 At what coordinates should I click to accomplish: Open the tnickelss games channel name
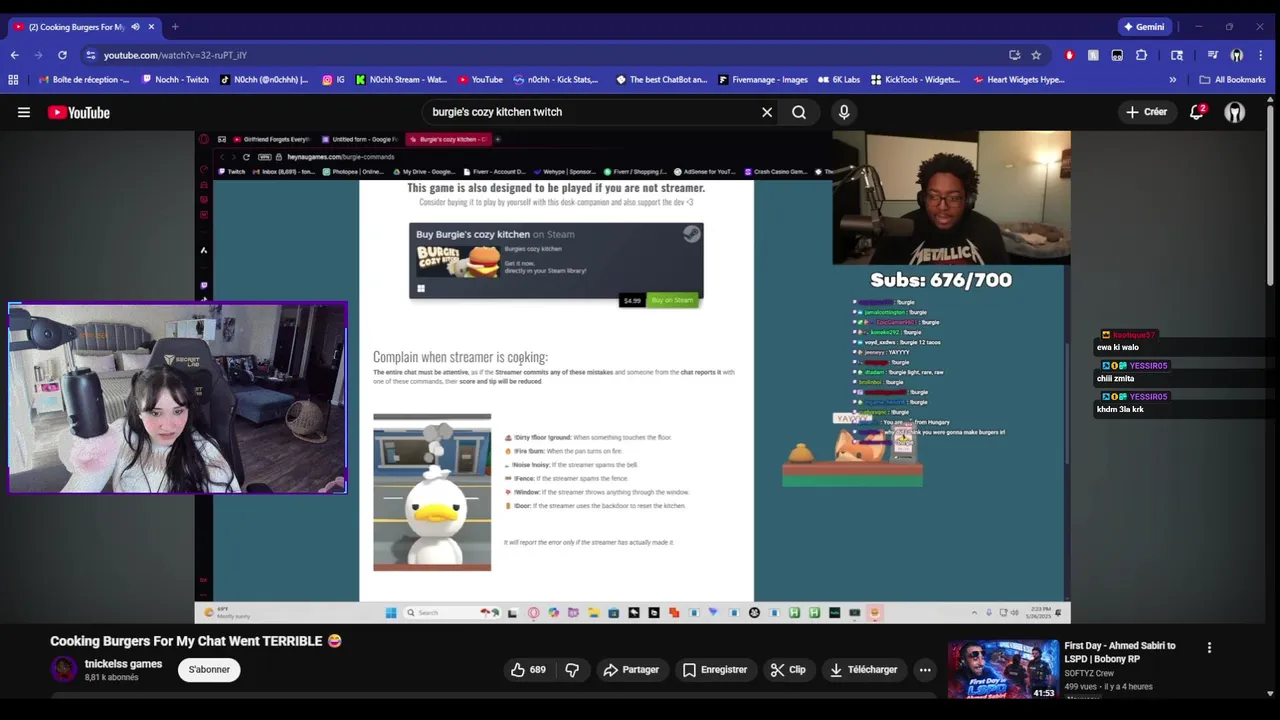(123, 664)
